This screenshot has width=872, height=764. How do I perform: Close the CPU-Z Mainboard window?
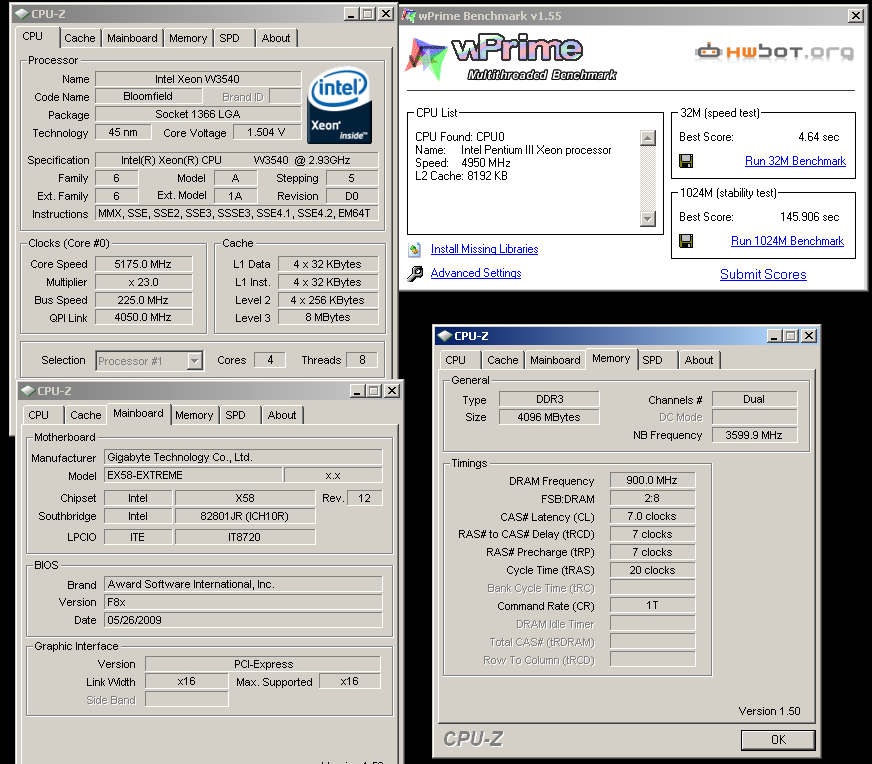click(392, 391)
